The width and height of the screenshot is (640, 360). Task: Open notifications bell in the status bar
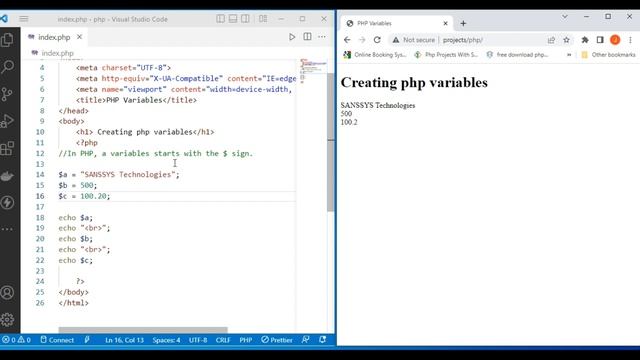click(322, 340)
